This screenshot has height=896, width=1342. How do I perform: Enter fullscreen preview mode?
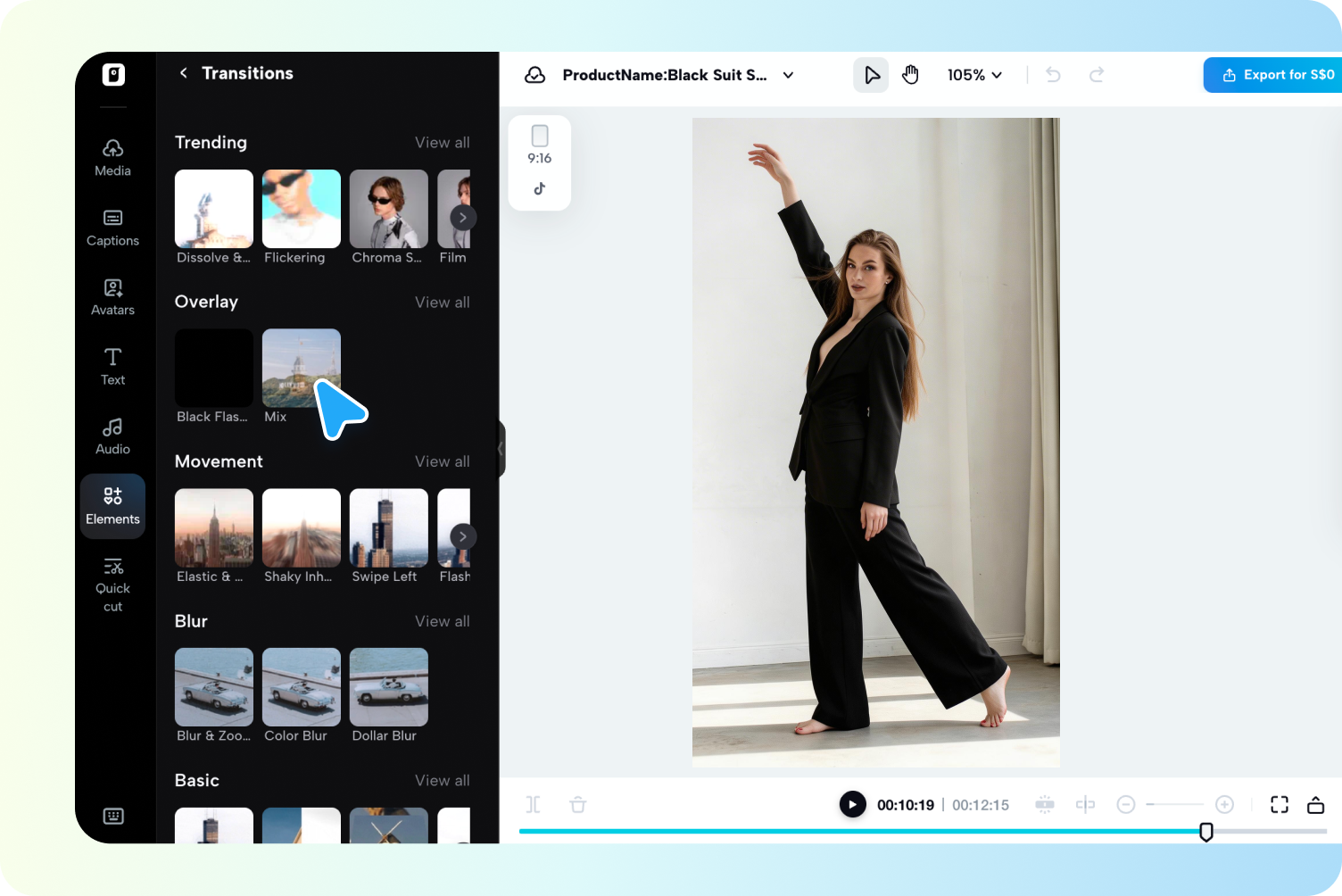click(1279, 804)
